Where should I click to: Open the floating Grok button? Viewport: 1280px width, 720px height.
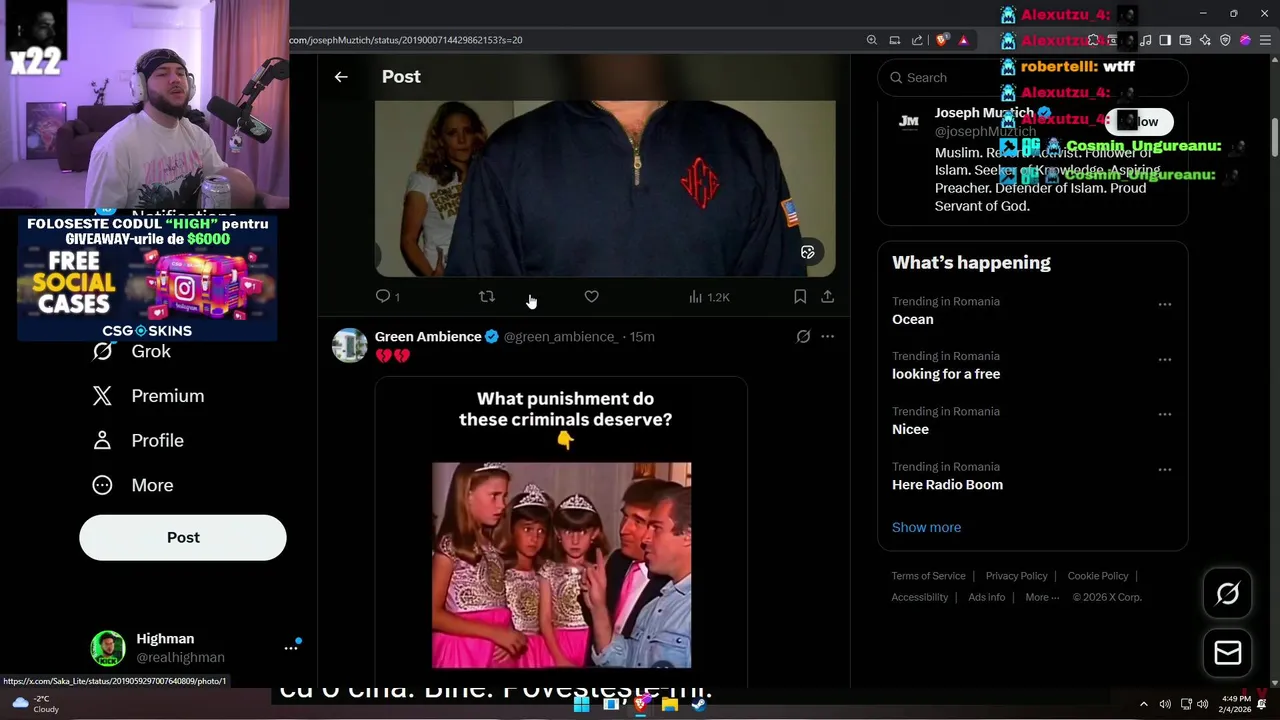tap(1228, 594)
